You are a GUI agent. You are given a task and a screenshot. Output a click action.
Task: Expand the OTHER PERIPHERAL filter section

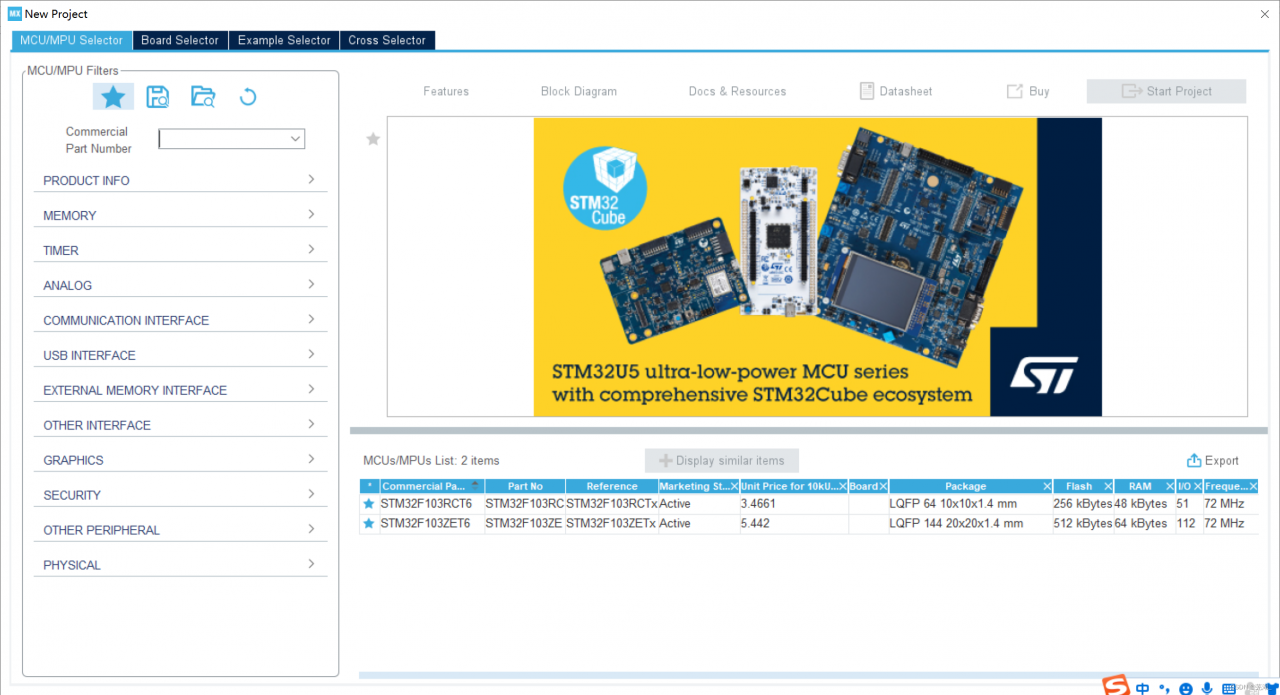point(180,530)
